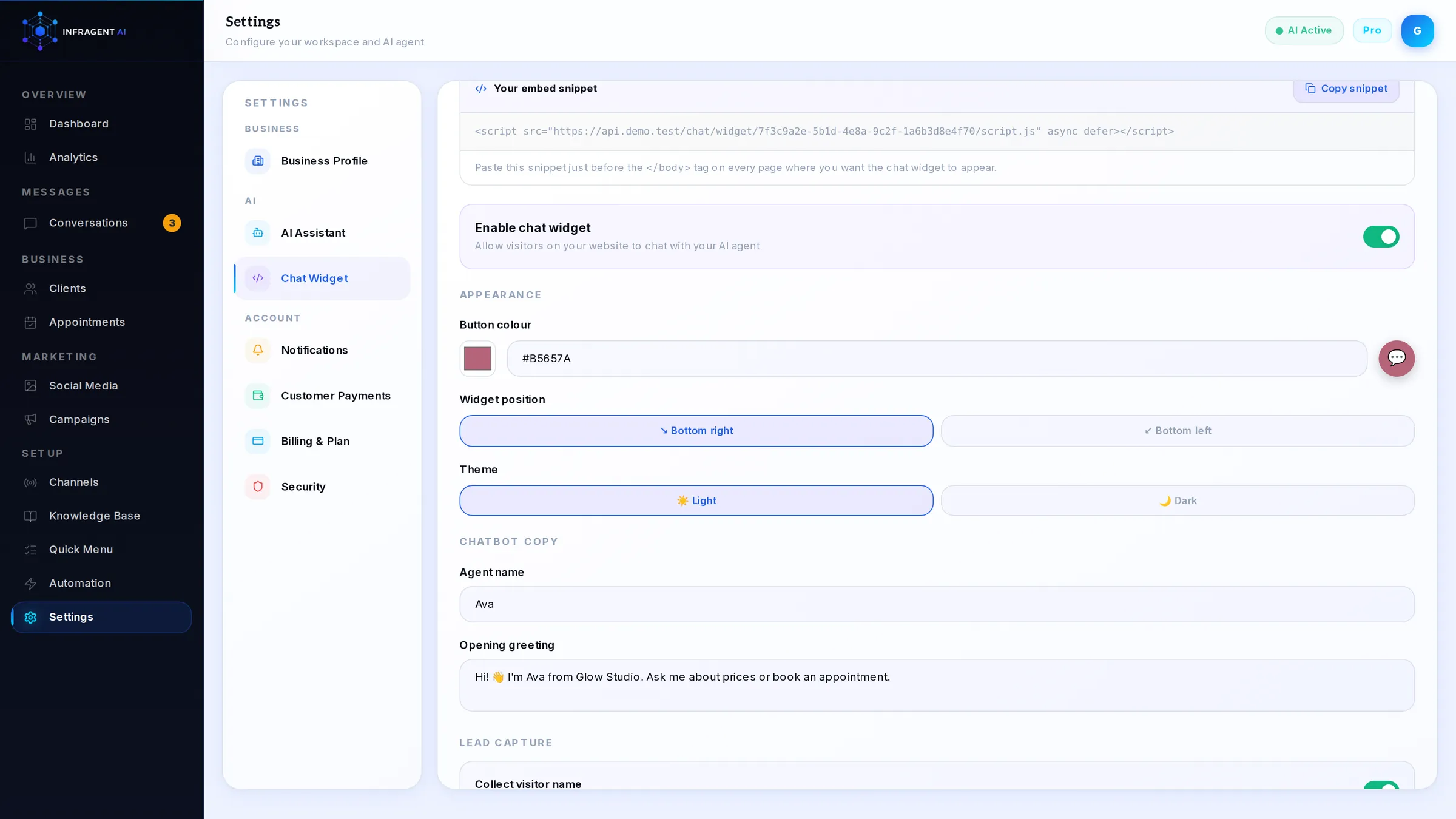Viewport: 1456px width, 819px height.
Task: Copy the embed snippet
Action: (1346, 89)
